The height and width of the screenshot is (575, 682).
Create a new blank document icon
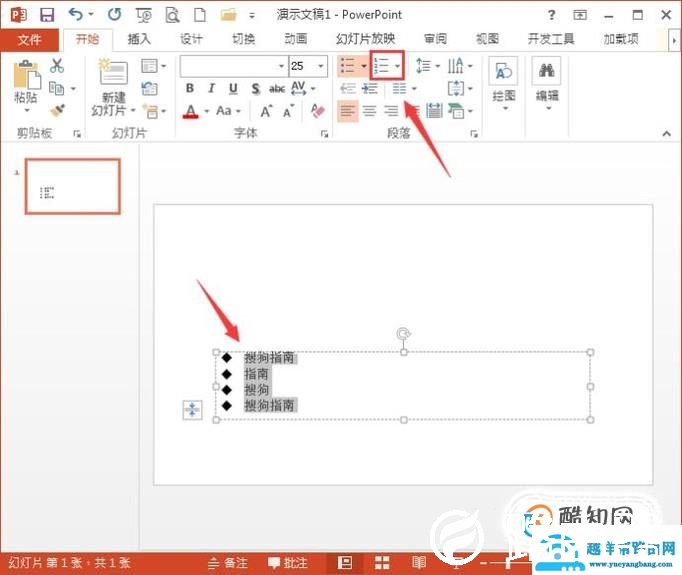(200, 15)
